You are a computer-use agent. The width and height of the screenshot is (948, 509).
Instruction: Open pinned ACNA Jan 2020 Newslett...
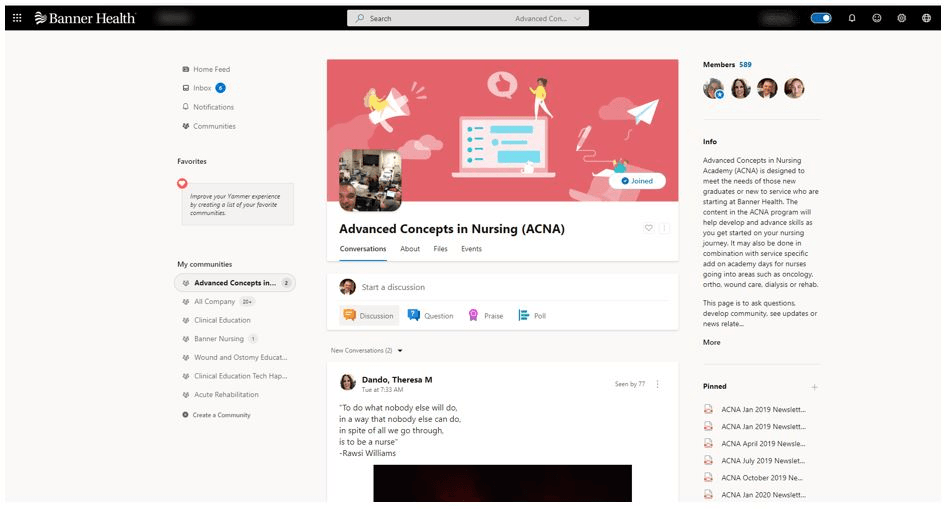(x=763, y=494)
